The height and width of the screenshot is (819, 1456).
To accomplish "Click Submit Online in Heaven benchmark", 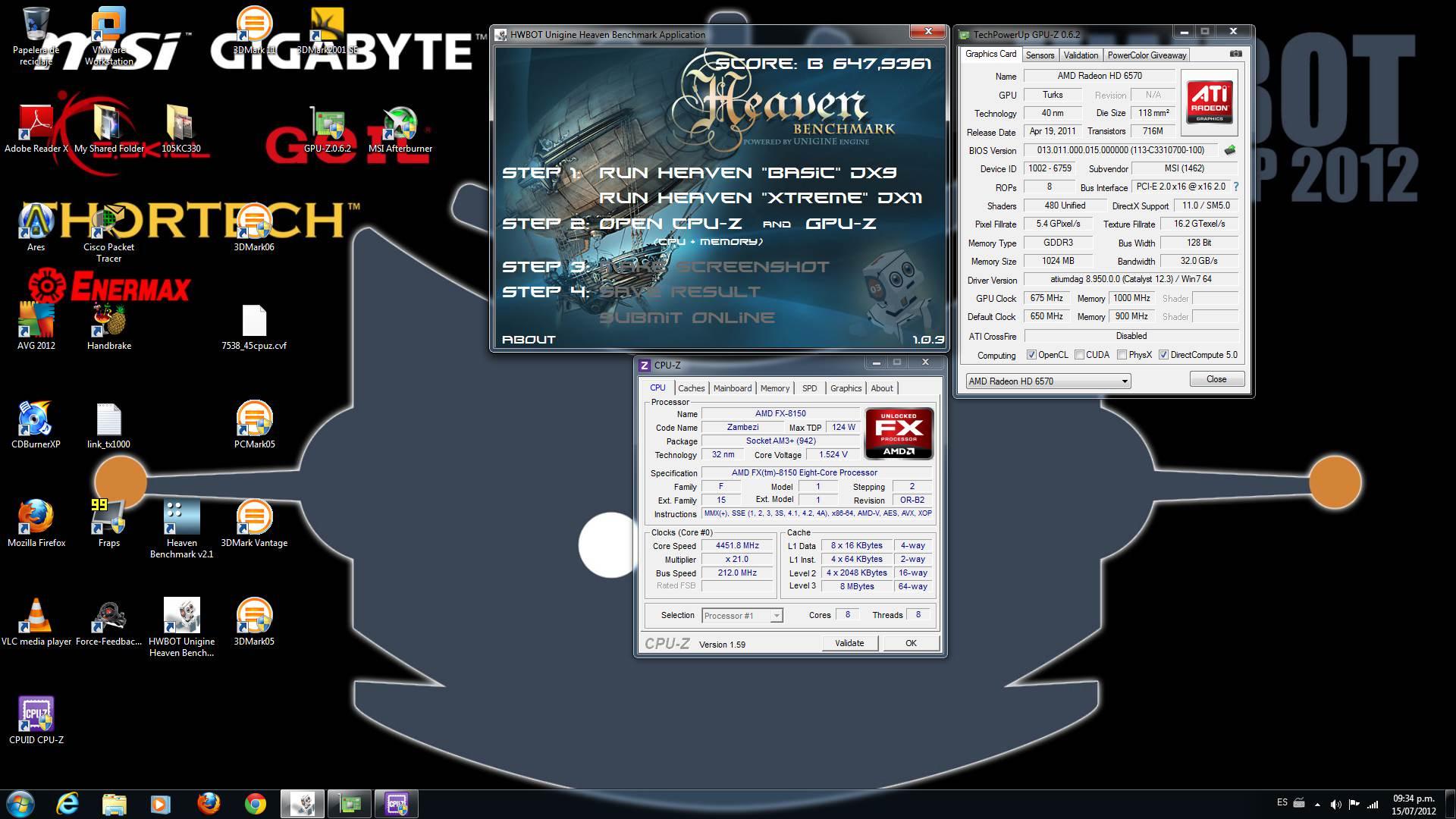I will (687, 318).
